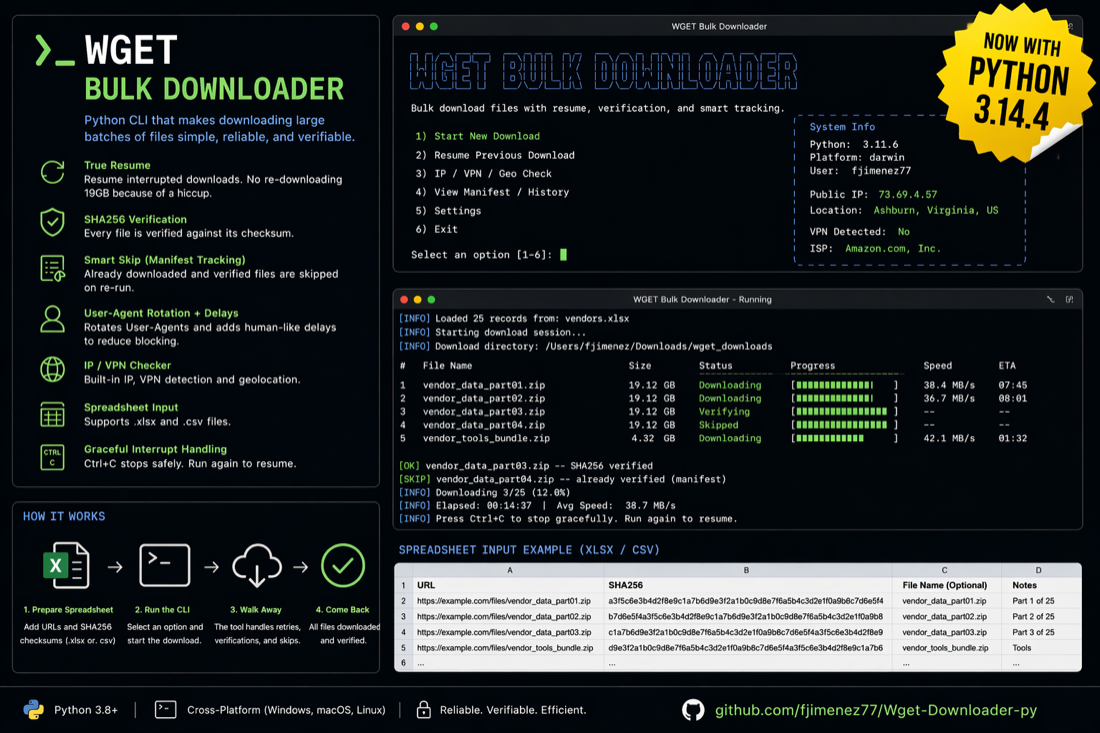Click the green checkmark icon under Come Back

click(x=342, y=565)
